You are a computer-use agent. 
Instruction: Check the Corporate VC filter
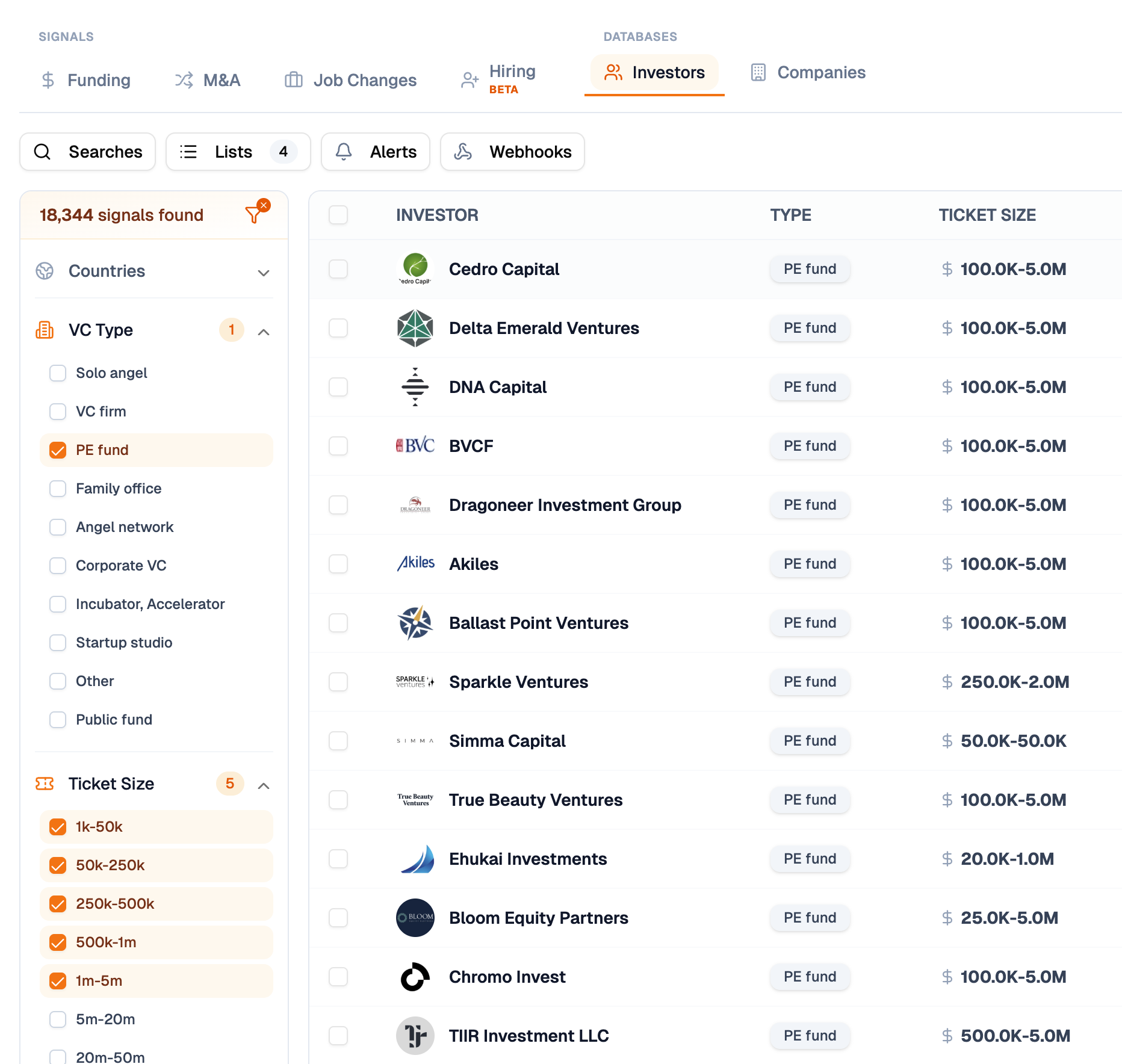pyautogui.click(x=58, y=566)
